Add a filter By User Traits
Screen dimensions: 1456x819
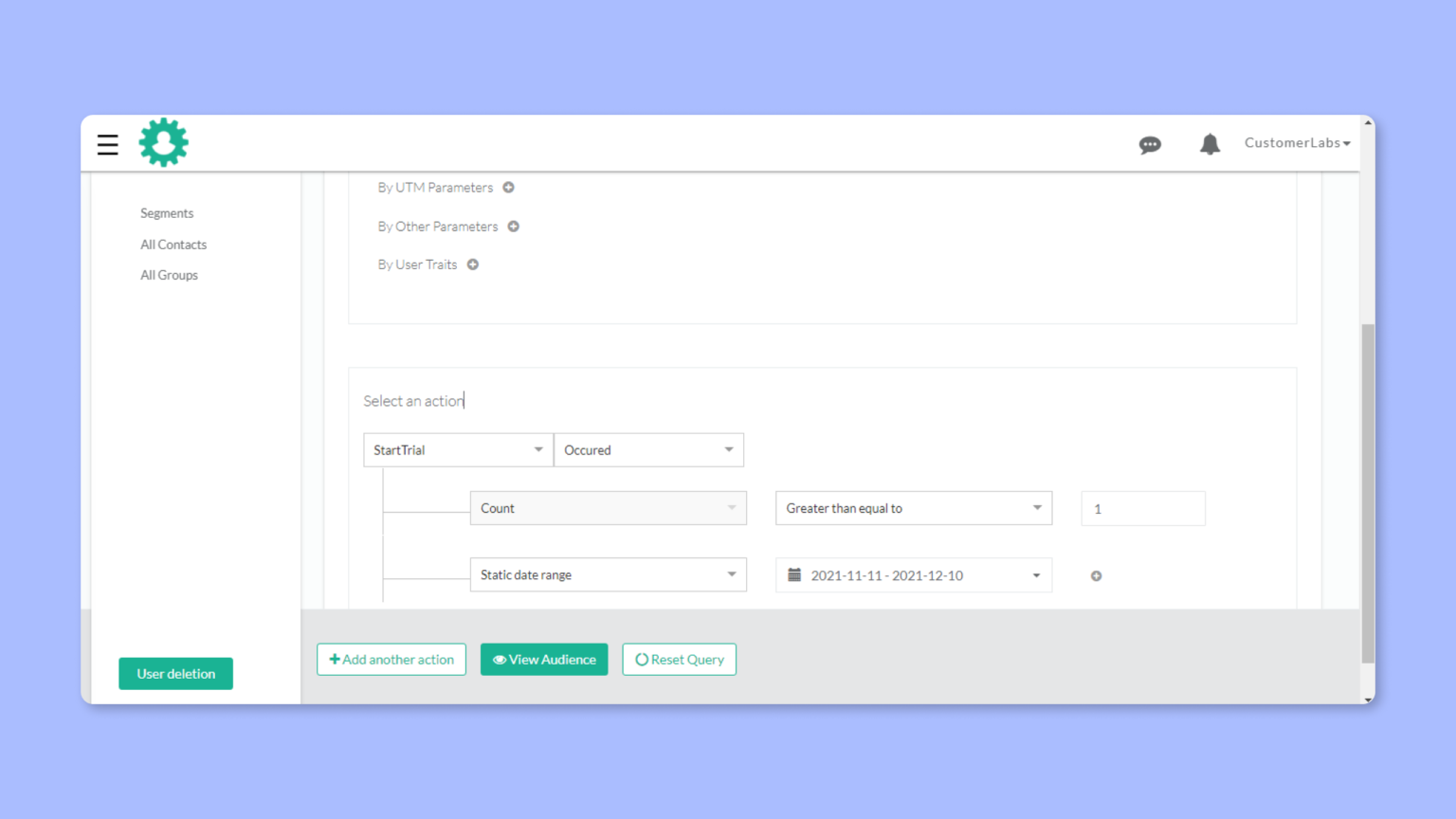coord(473,264)
